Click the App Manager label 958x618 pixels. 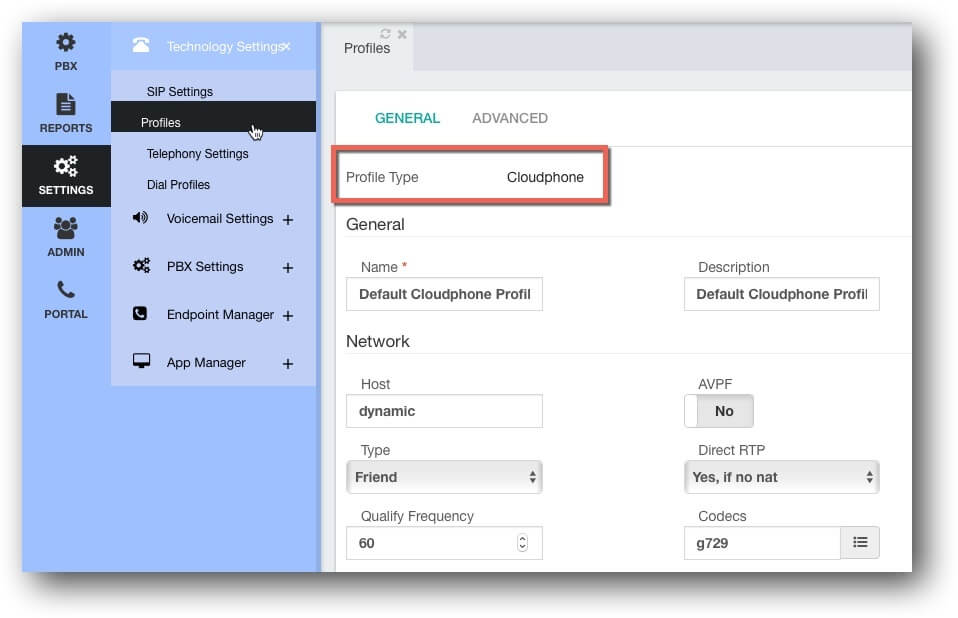[207, 363]
